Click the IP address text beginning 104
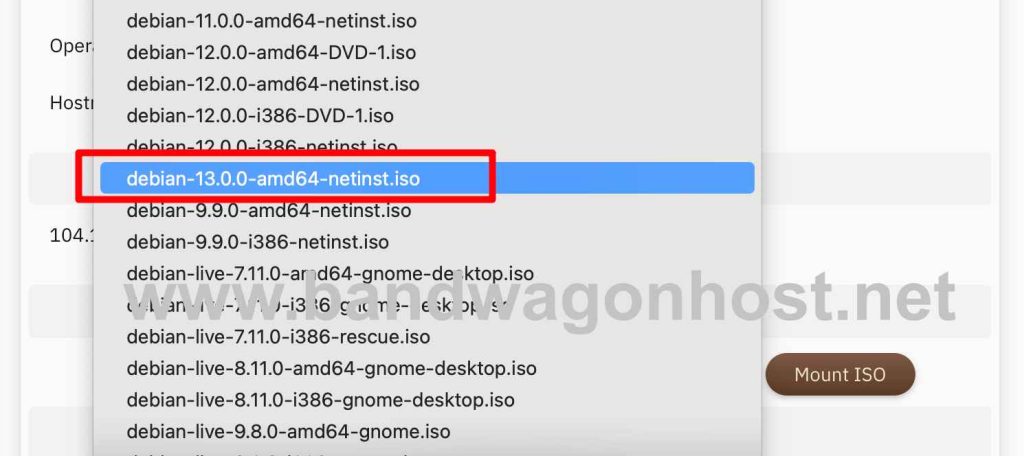The height and width of the screenshot is (456, 1024). pos(72,235)
